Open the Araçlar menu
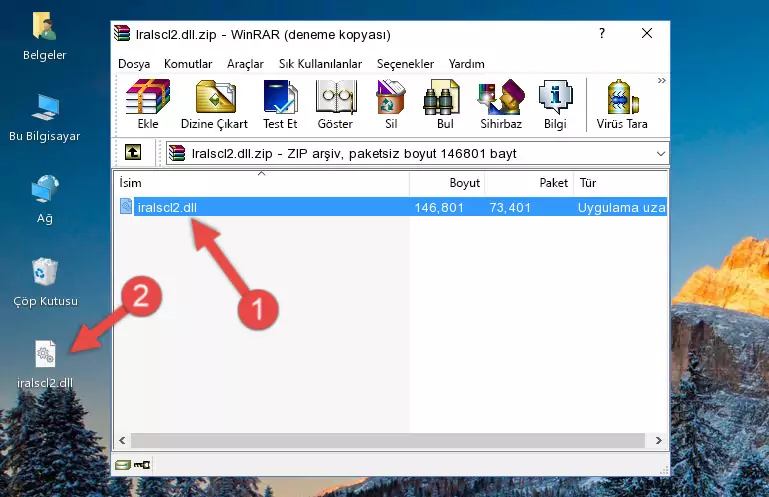 pyautogui.click(x=245, y=64)
